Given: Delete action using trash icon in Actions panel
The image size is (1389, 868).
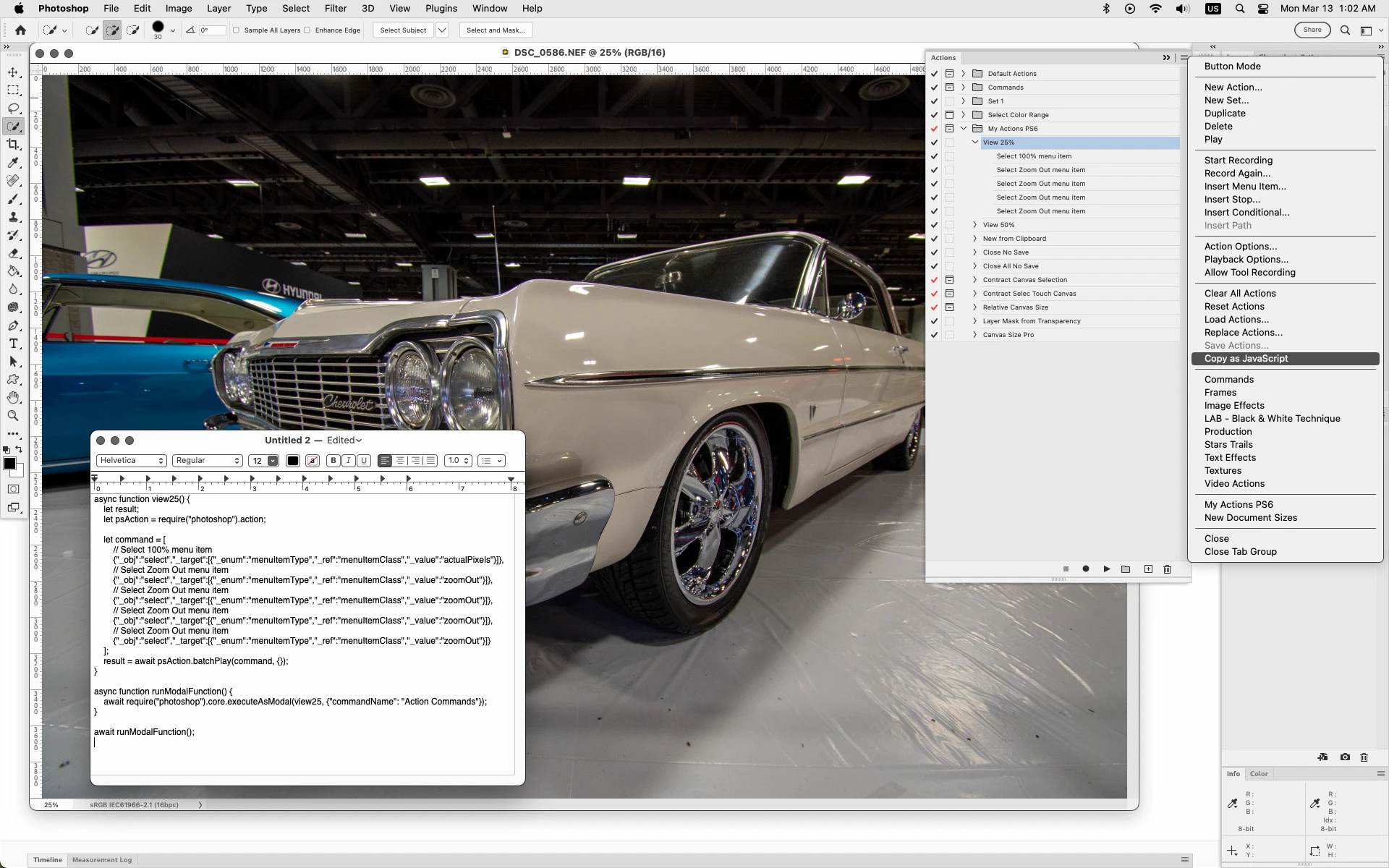Looking at the screenshot, I should click(x=1167, y=569).
